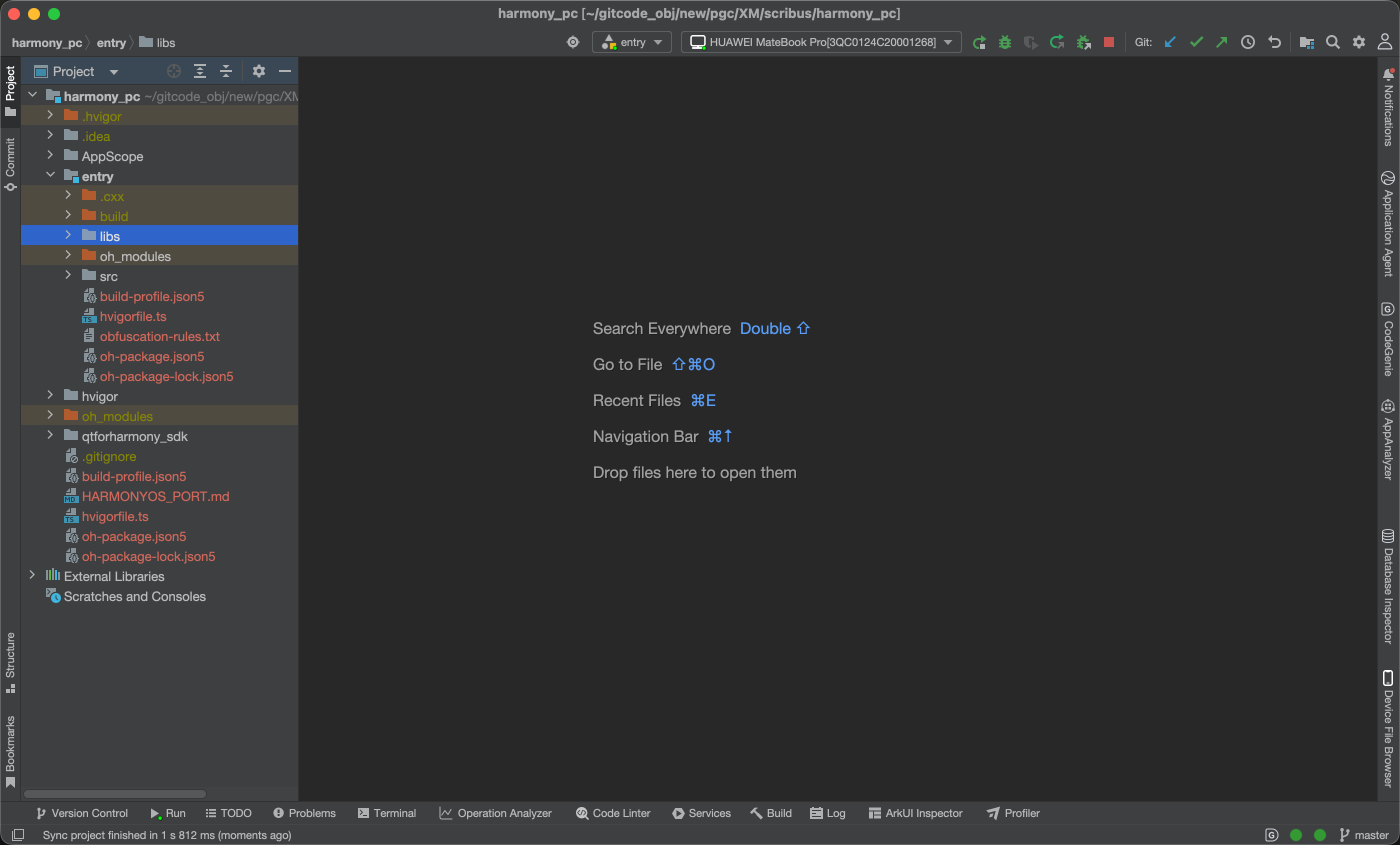Click harmony_pc breadcrumb in navigation bar
This screenshot has height=845, width=1400.
(46, 42)
